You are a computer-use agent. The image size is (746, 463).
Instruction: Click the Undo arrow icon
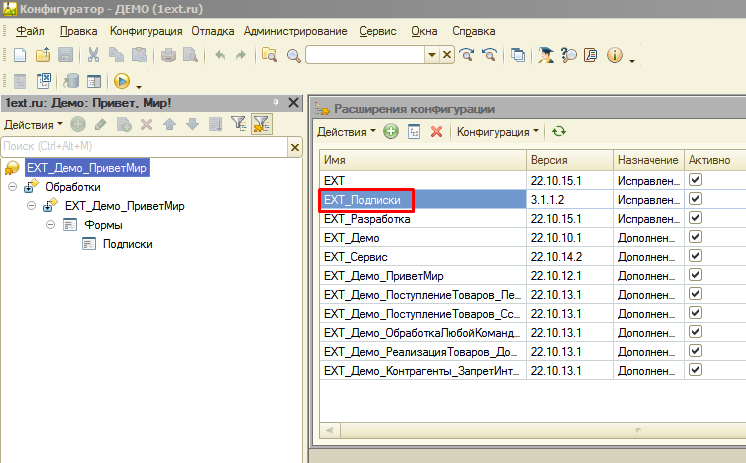coord(220,55)
